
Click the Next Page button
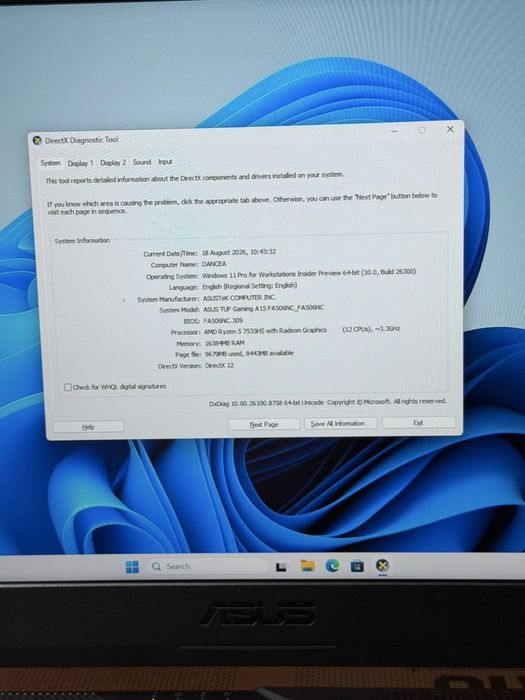tap(264, 424)
